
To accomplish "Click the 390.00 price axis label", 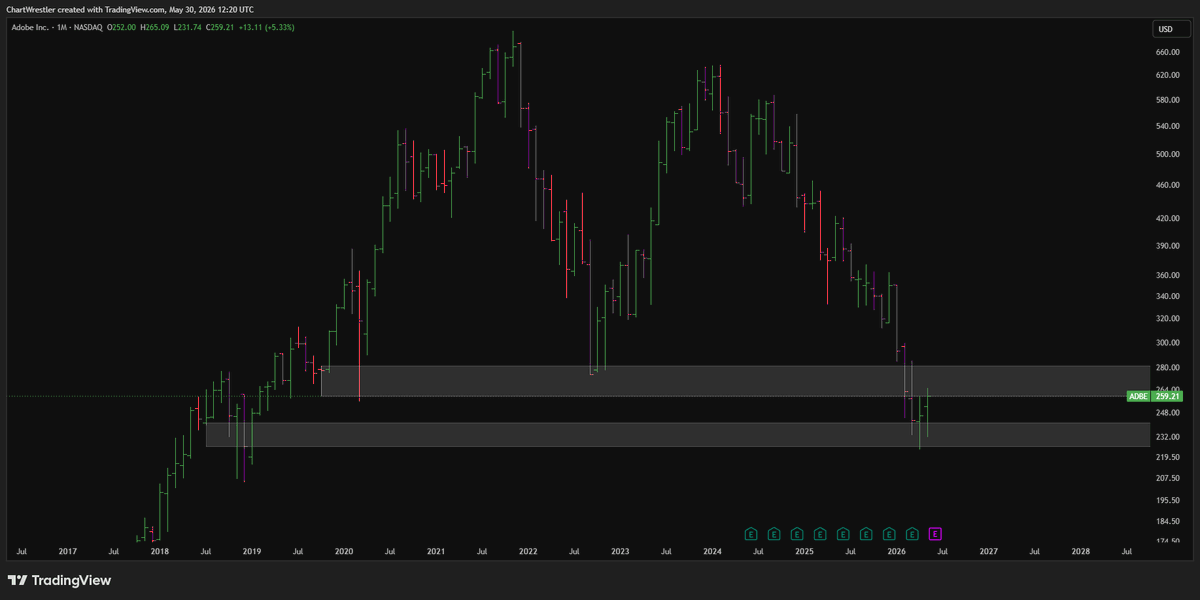I will (1169, 245).
